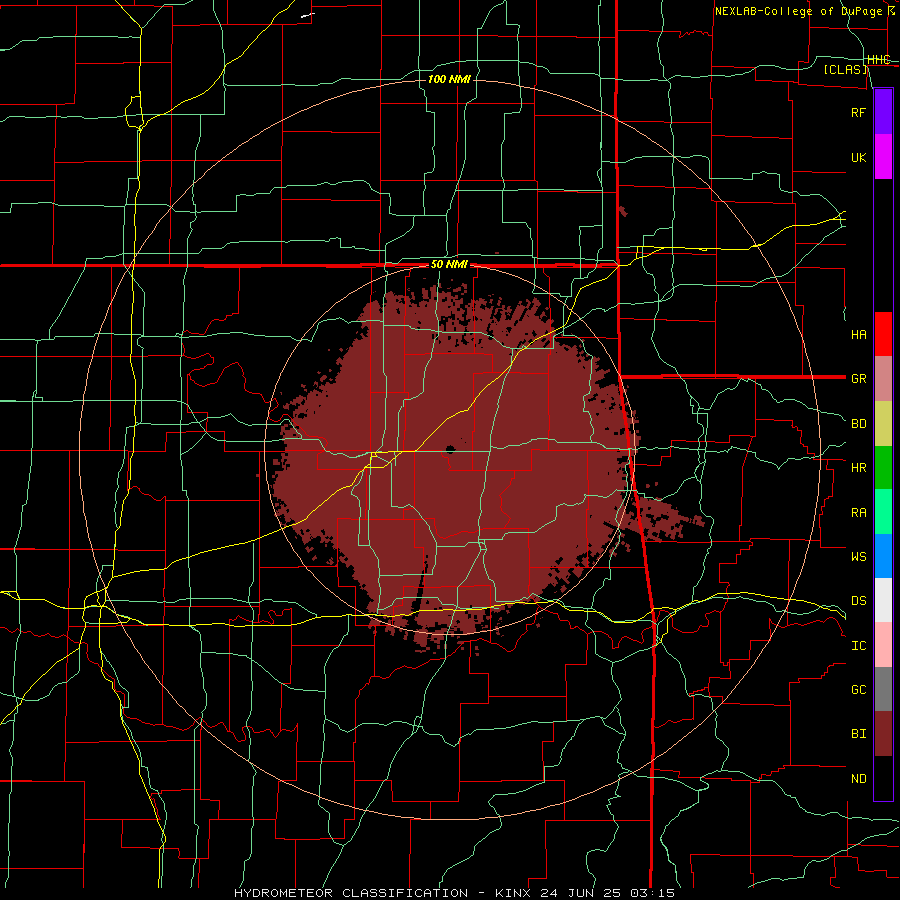
Task: Click the HHC product label
Action: [x=879, y=60]
